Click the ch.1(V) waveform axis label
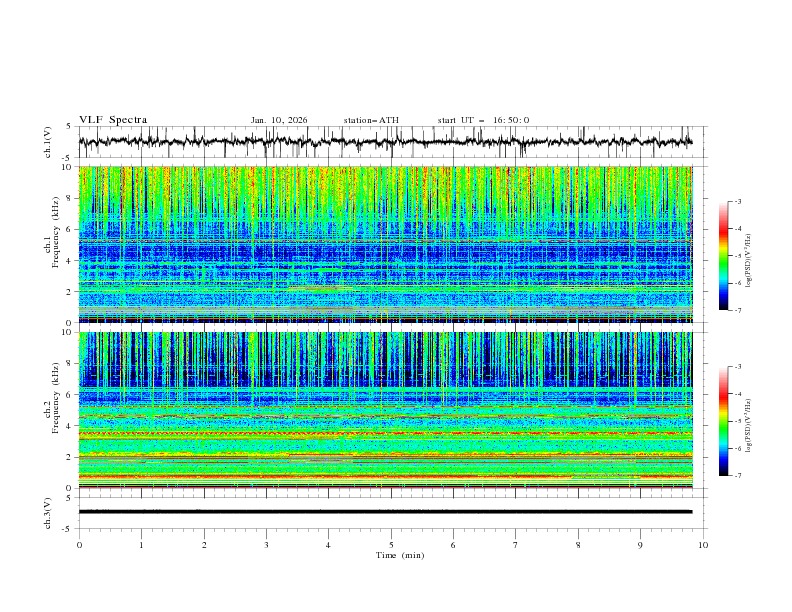 48,143
